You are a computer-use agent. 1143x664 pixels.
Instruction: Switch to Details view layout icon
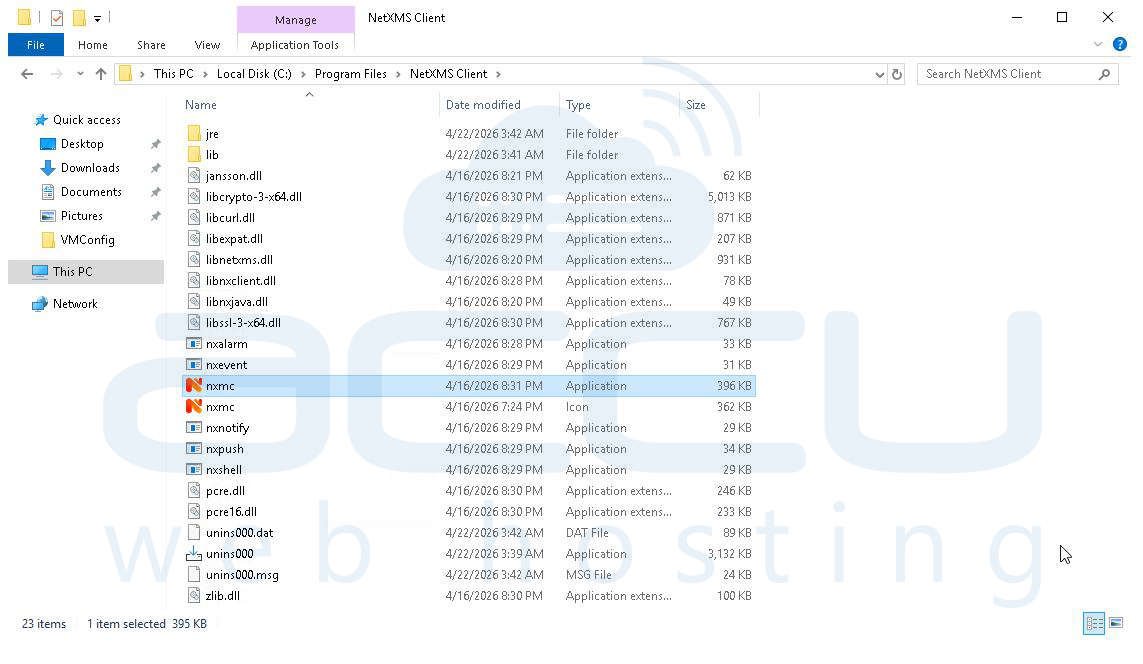point(1094,623)
